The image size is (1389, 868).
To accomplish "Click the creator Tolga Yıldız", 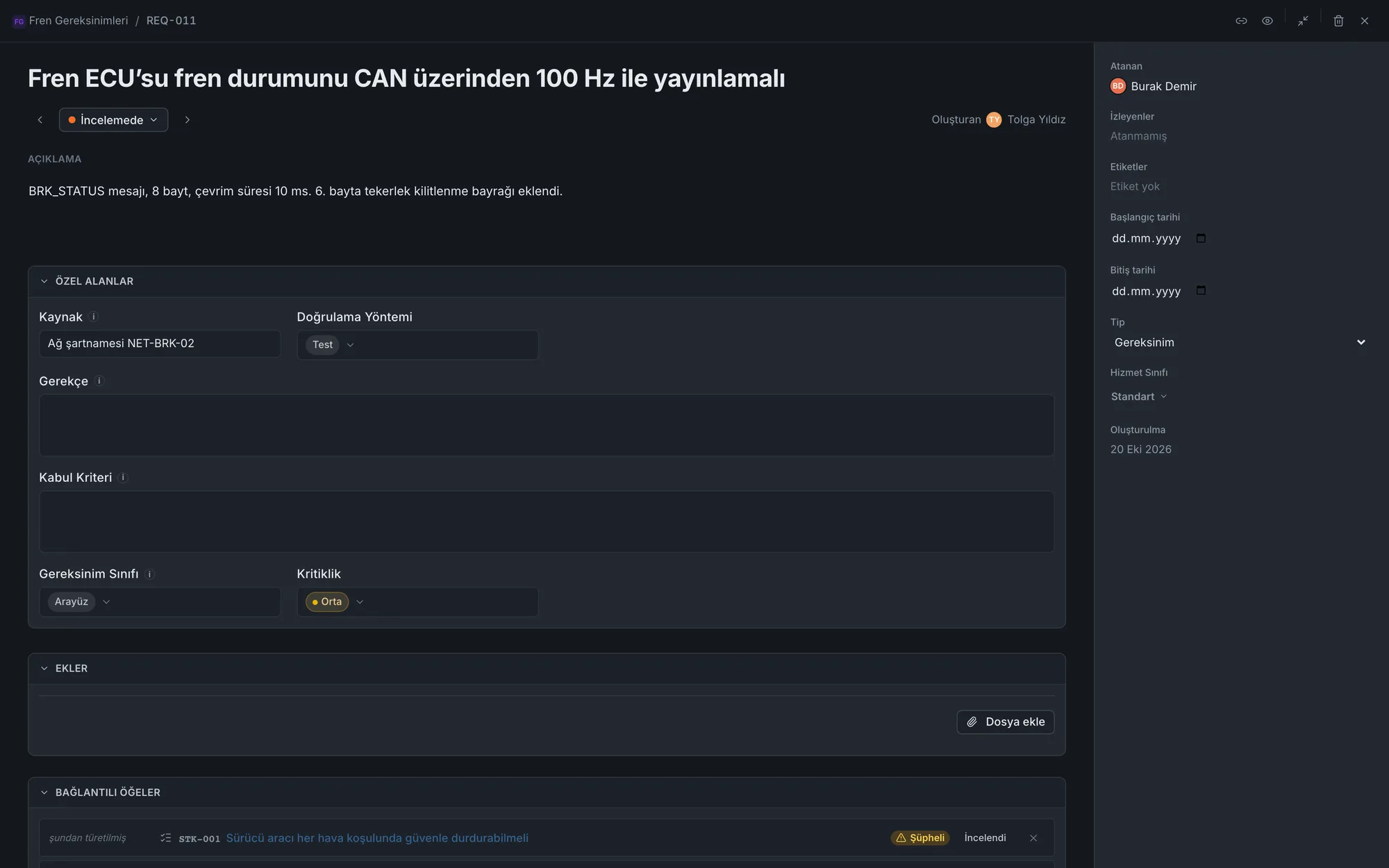I will coord(1026,119).
